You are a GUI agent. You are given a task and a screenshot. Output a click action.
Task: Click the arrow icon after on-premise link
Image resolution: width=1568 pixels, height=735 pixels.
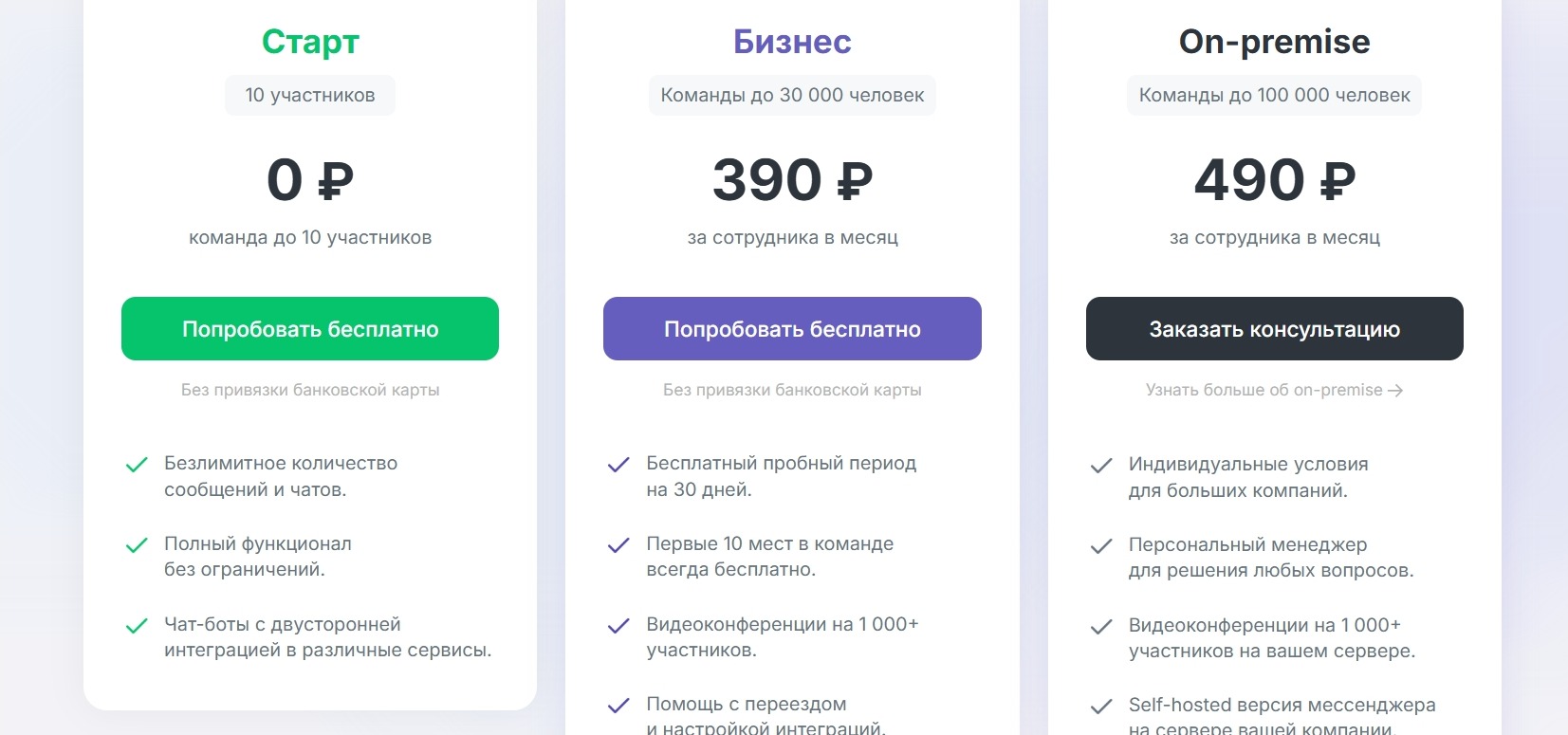1395,391
